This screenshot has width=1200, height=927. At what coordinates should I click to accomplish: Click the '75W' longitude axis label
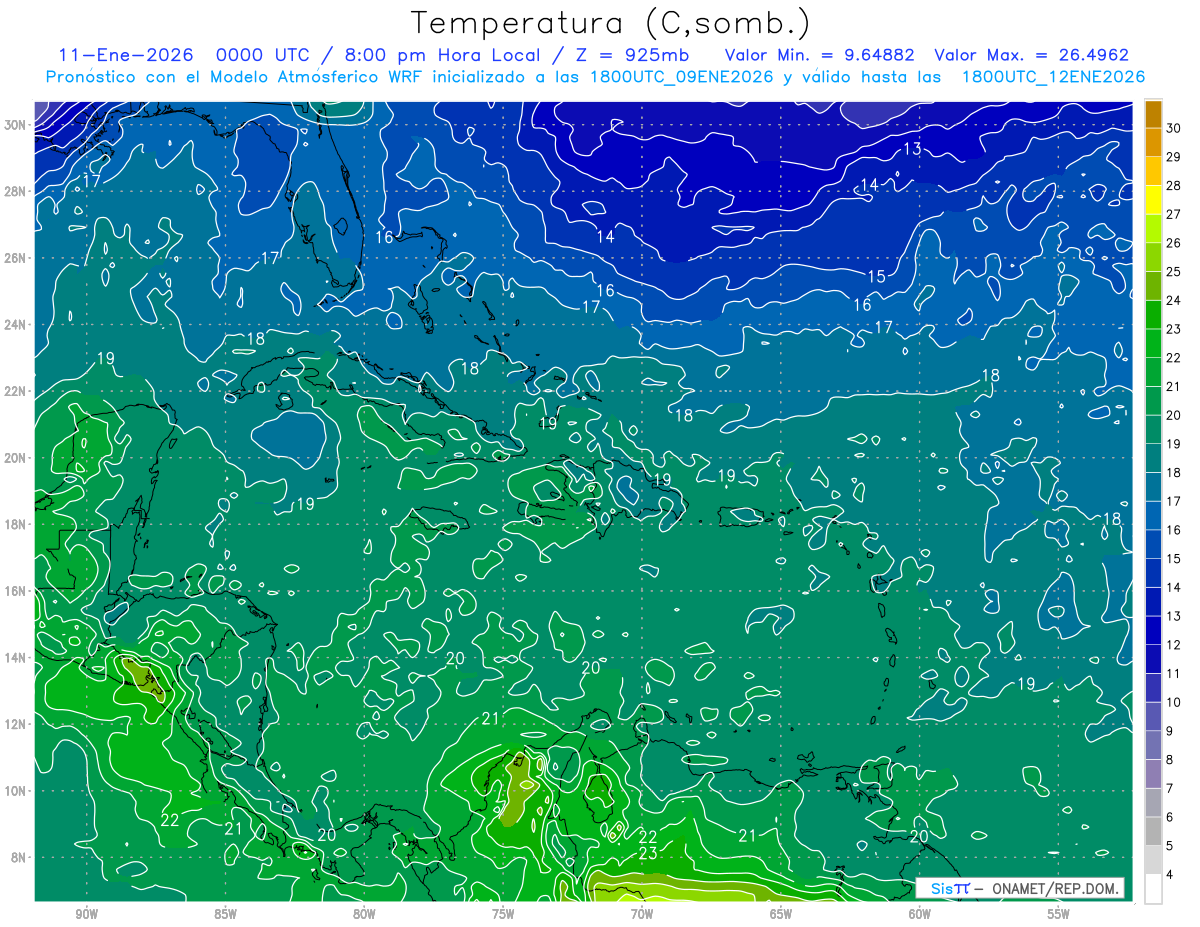503,915
